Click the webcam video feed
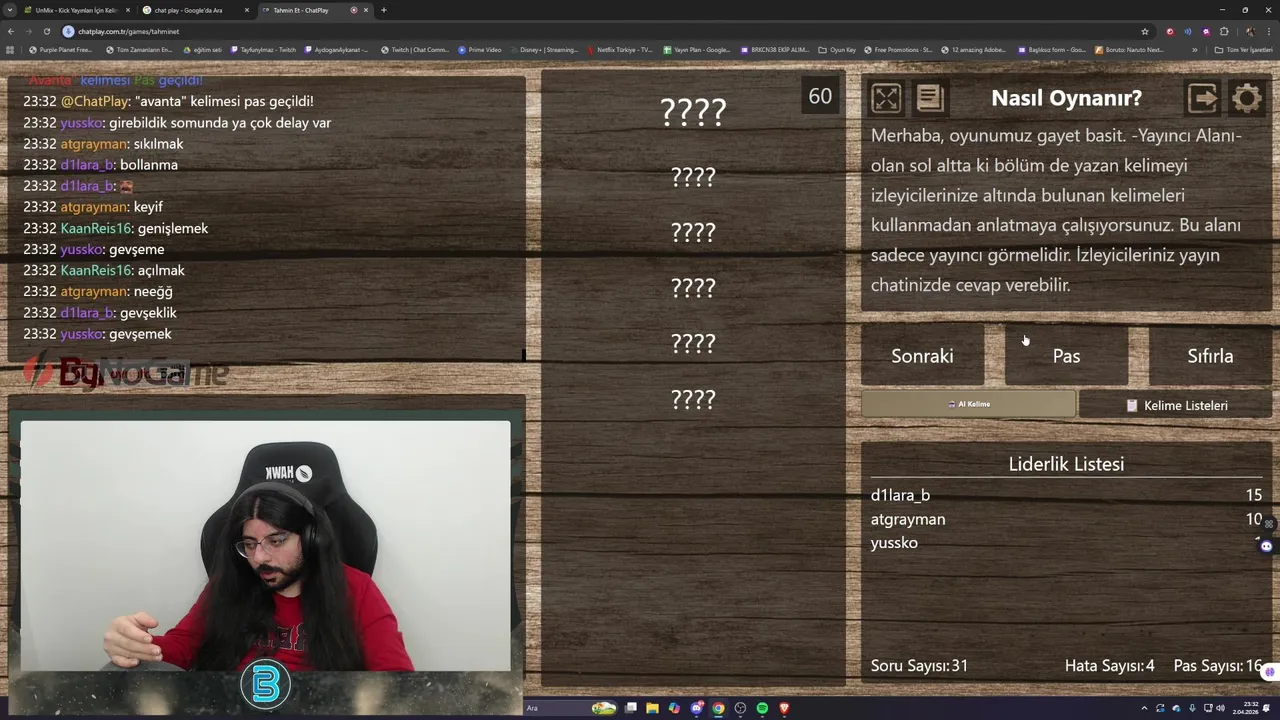This screenshot has height=720, width=1280. coord(265,545)
